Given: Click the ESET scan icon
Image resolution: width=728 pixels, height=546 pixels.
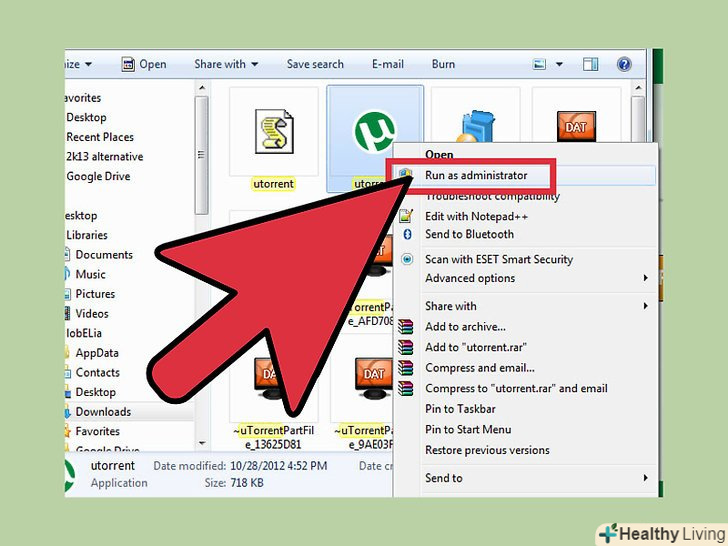Looking at the screenshot, I should tap(407, 259).
